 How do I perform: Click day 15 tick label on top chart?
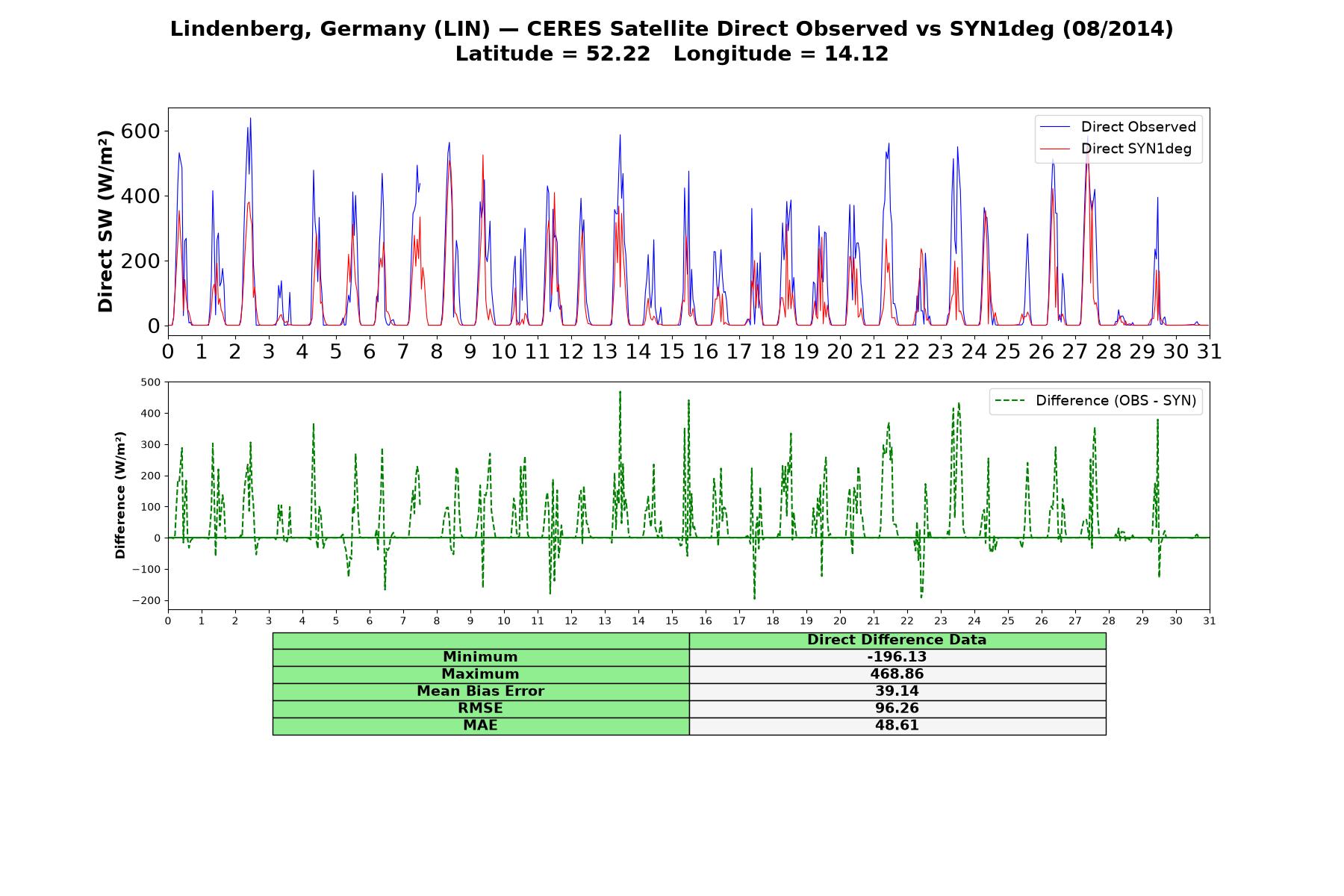coord(671,351)
